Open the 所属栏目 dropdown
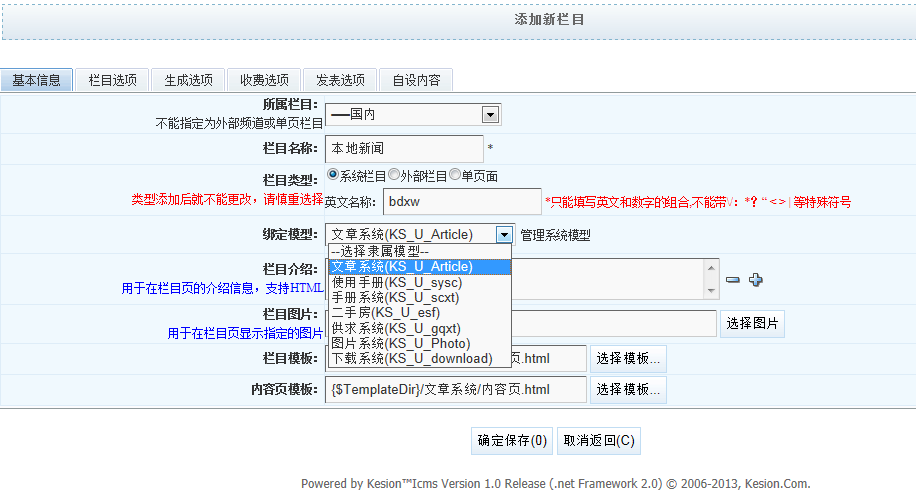Image resolution: width=916 pixels, height=502 pixels. [490, 115]
